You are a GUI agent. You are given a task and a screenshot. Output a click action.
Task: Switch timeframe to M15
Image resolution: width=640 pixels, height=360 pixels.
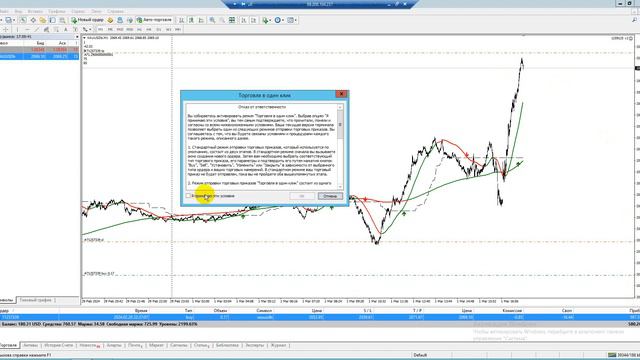tap(120, 29)
